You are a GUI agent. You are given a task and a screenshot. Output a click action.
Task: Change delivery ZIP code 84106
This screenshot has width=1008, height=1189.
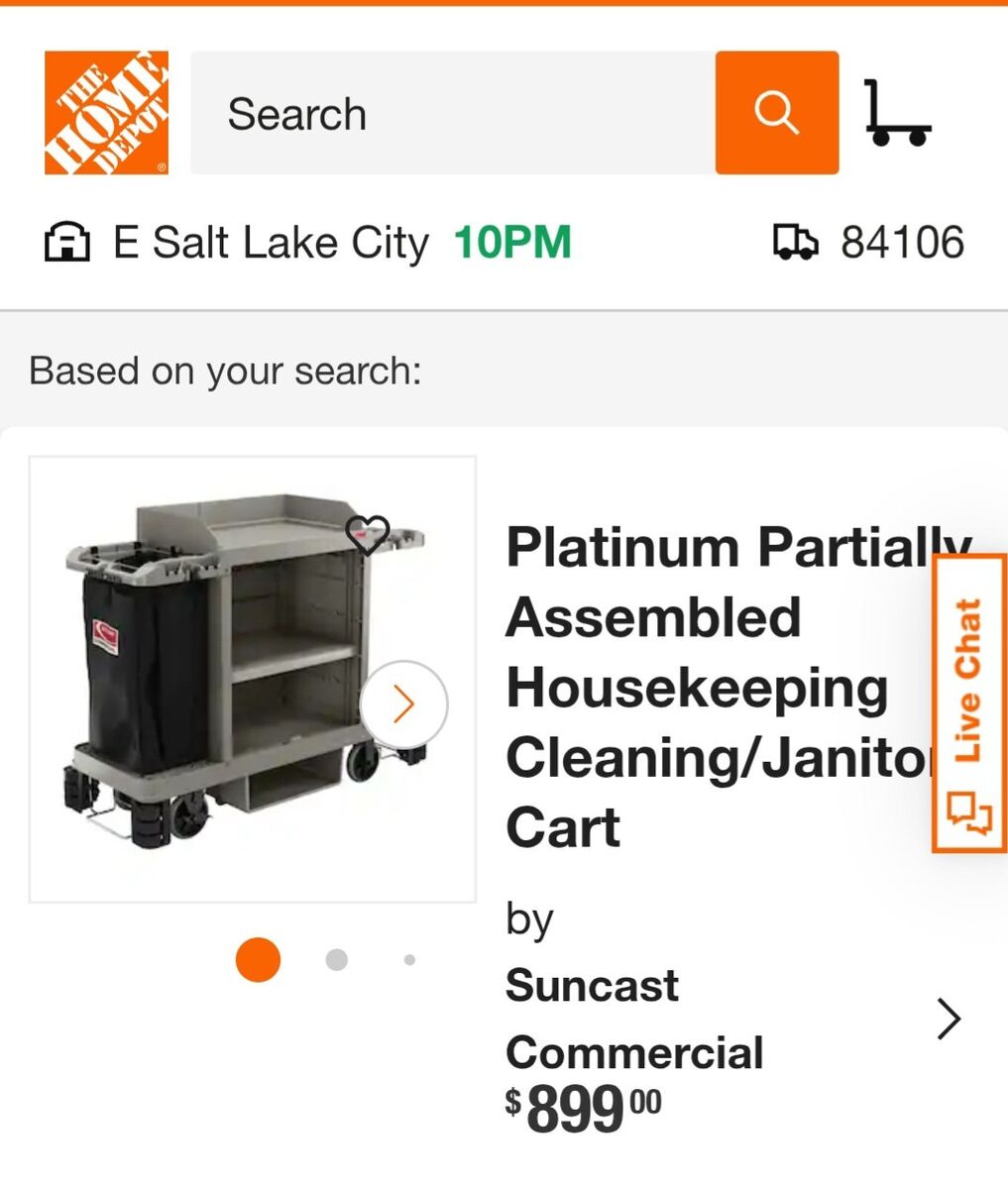coord(902,243)
